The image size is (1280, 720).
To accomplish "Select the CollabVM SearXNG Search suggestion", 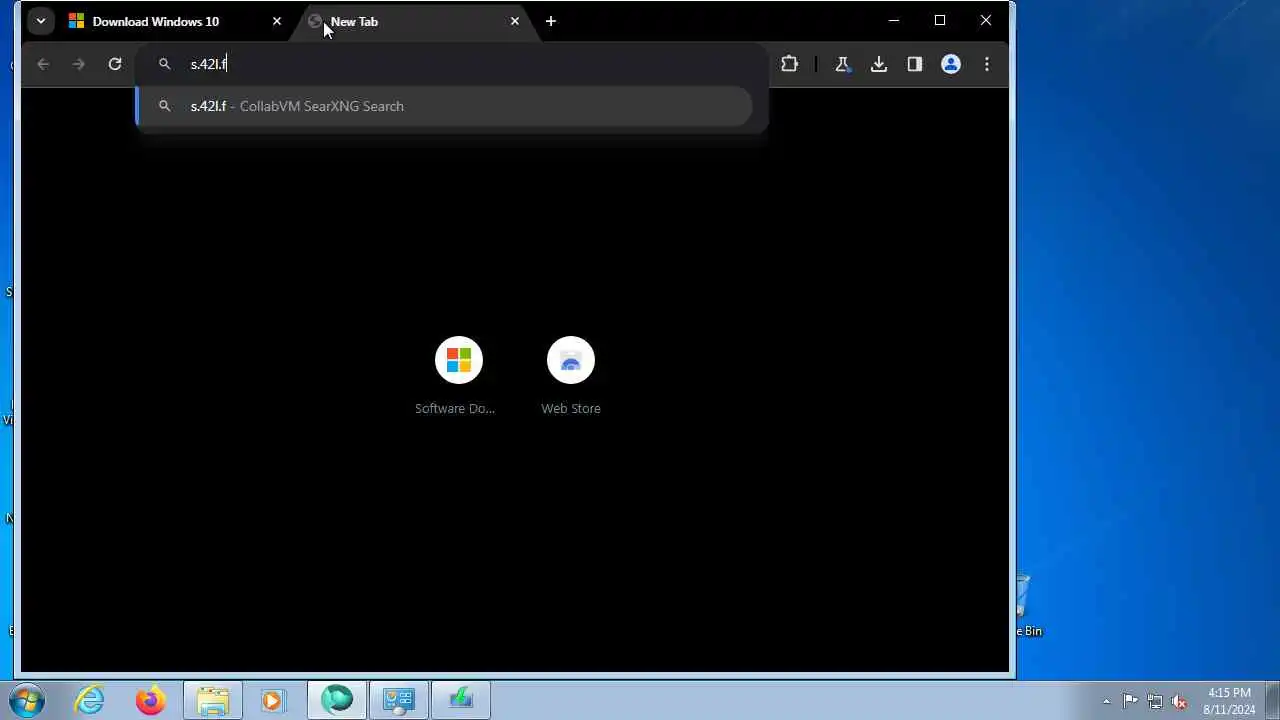I will (445, 106).
